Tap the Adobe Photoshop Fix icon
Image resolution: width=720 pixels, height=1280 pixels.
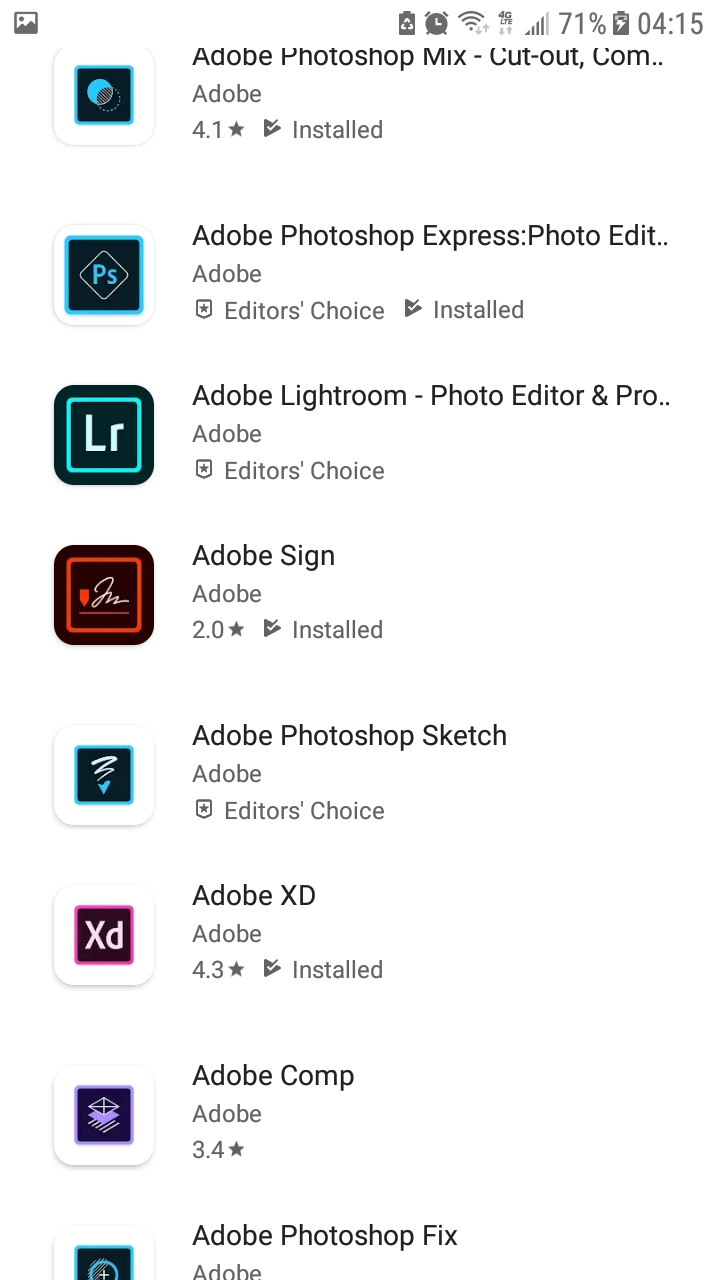104,1257
